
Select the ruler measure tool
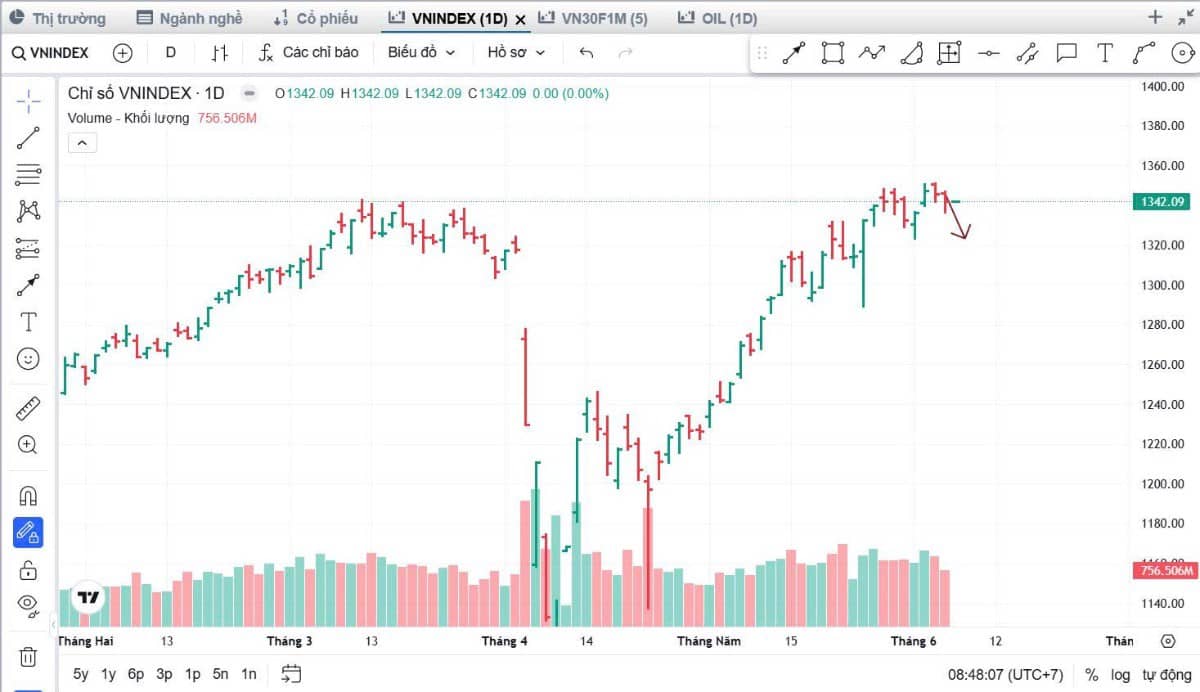coord(28,408)
